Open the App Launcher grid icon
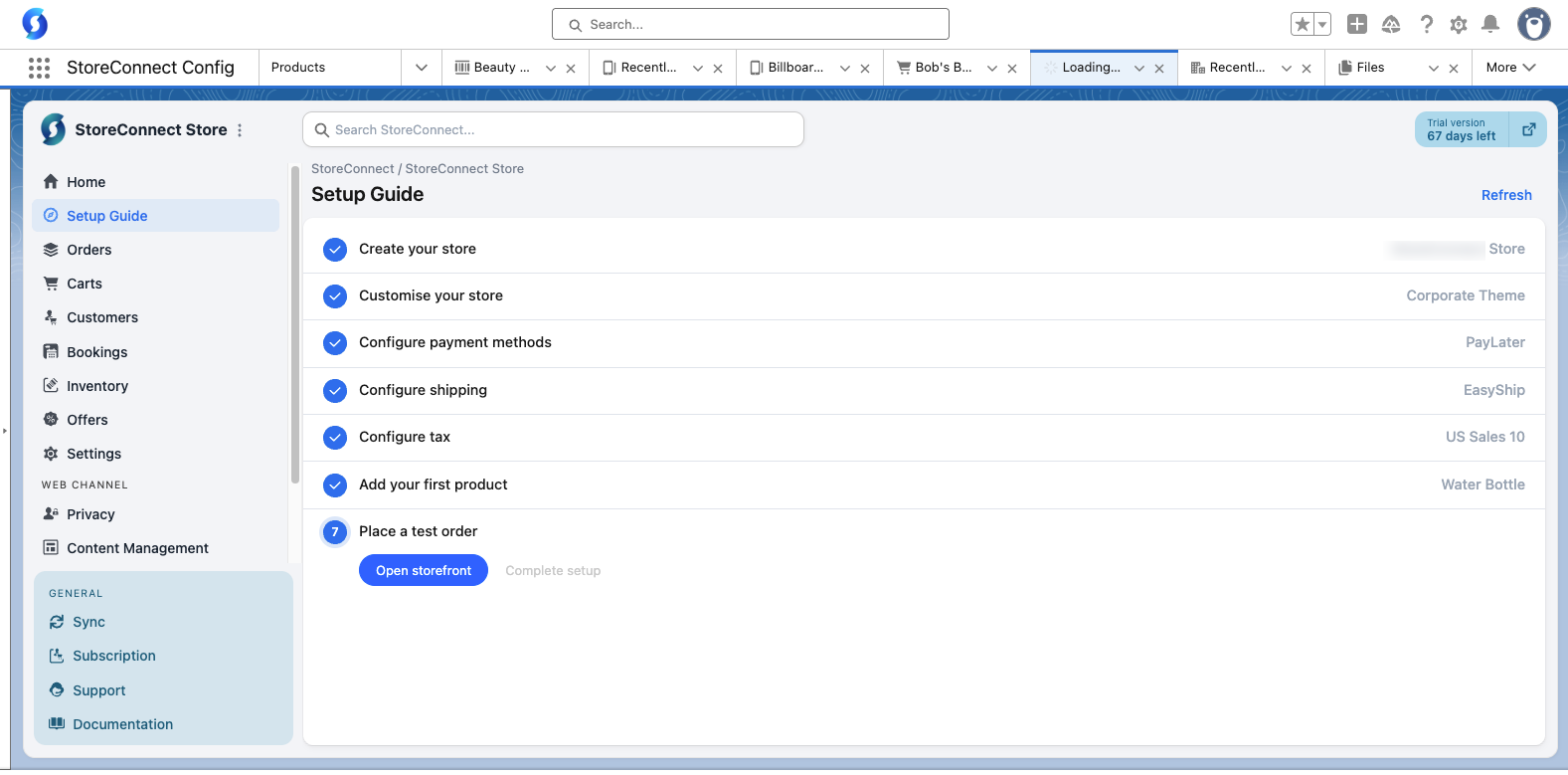This screenshot has height=775, width=1568. coord(39,68)
